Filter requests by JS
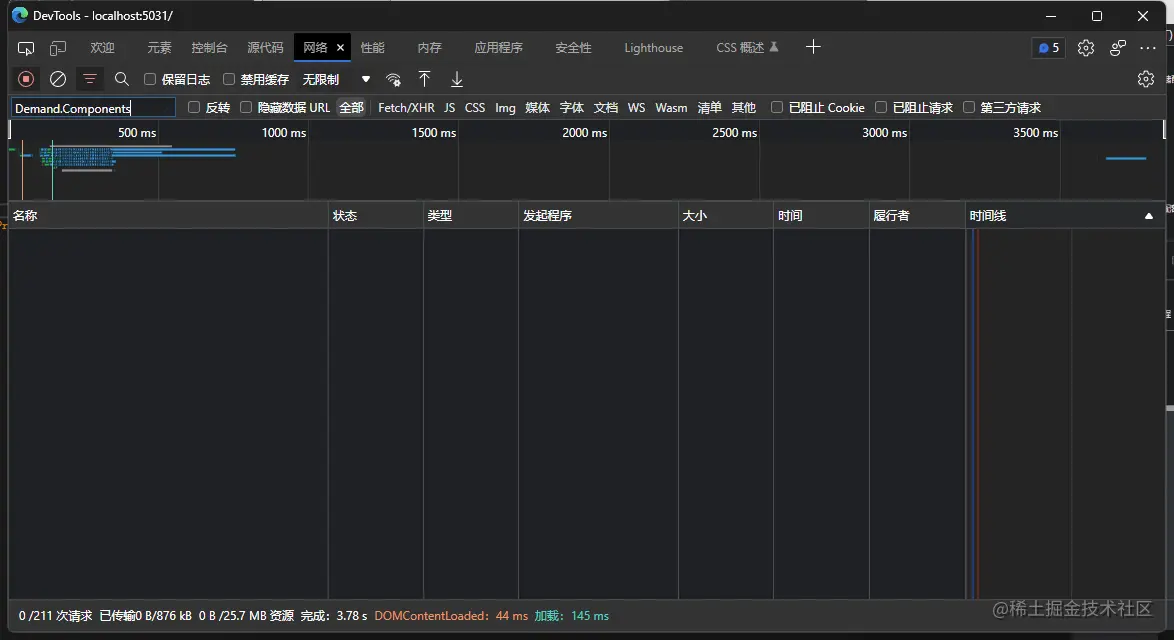Viewport: 1174px width, 640px height. (x=449, y=108)
